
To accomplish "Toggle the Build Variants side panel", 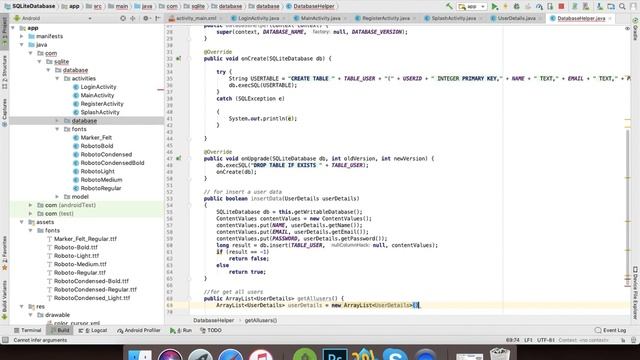I will coord(4,300).
